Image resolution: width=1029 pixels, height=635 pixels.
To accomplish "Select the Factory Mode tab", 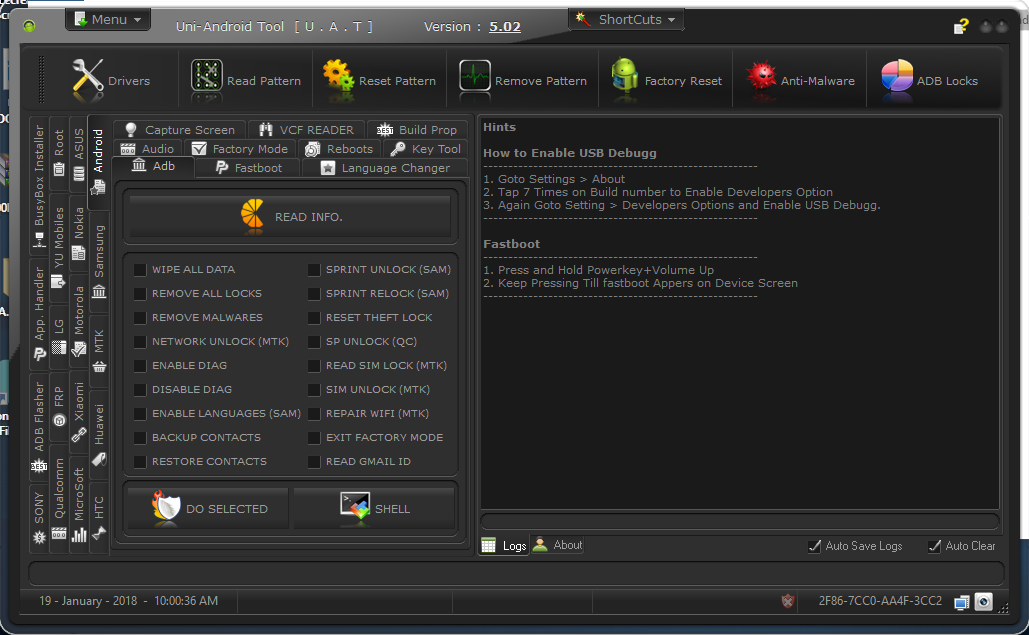I will point(240,149).
